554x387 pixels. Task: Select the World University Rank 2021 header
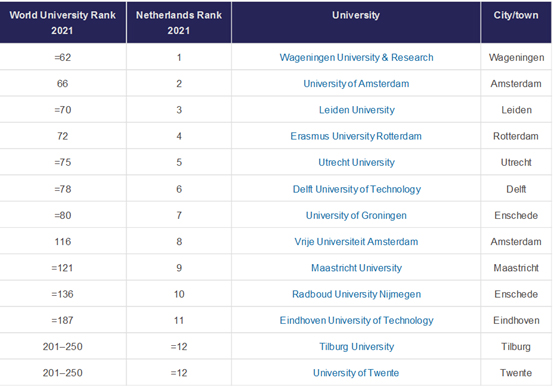point(63,22)
